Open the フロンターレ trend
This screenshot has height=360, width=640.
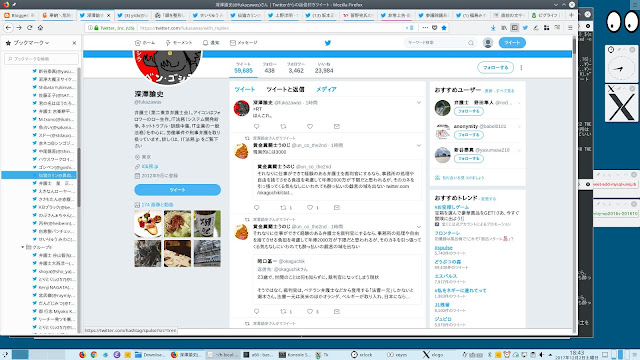(x=447, y=233)
